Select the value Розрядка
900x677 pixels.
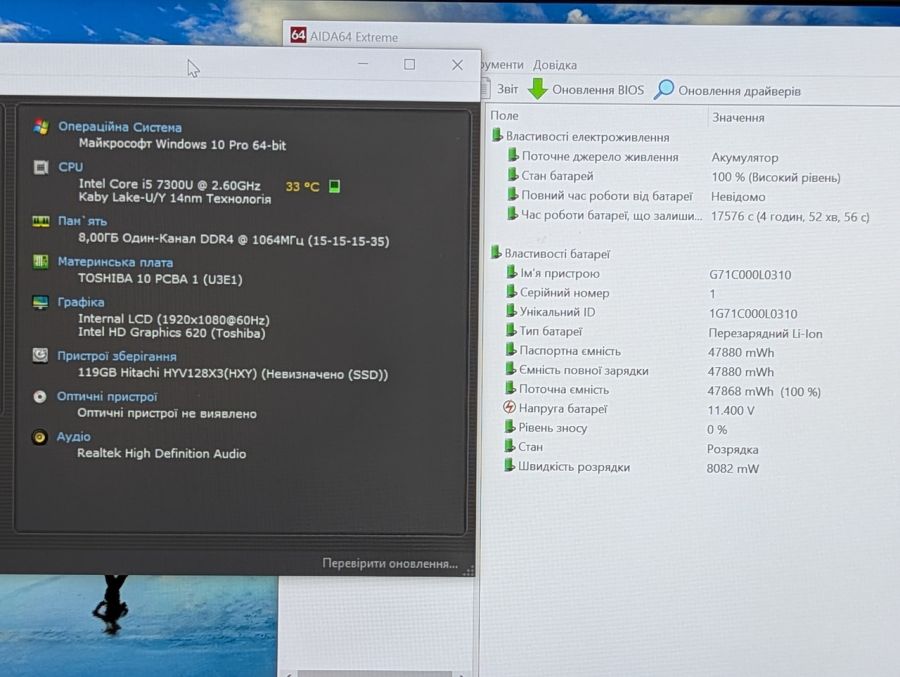(x=732, y=449)
